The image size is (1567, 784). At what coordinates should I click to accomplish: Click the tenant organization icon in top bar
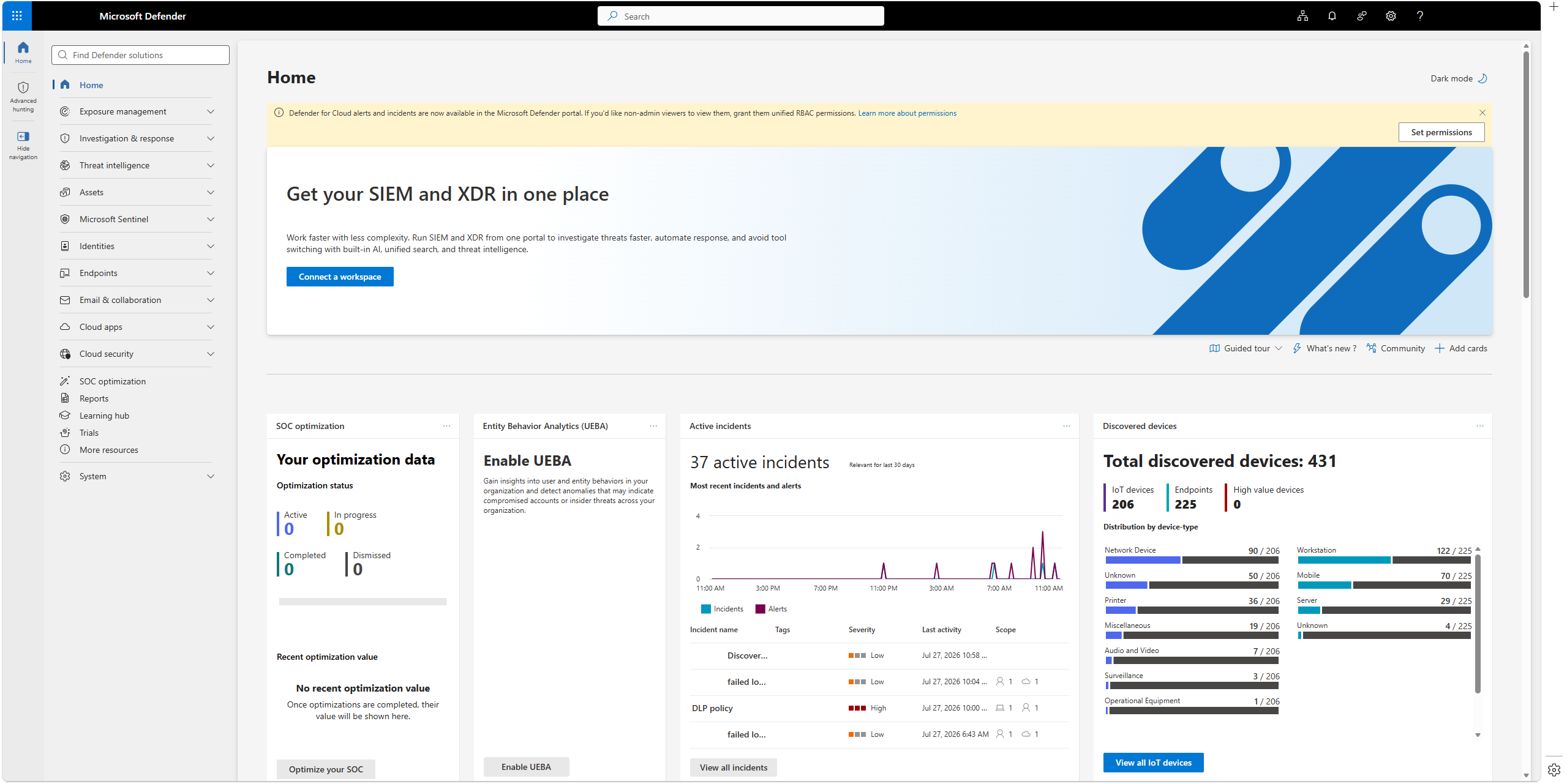pos(1302,16)
